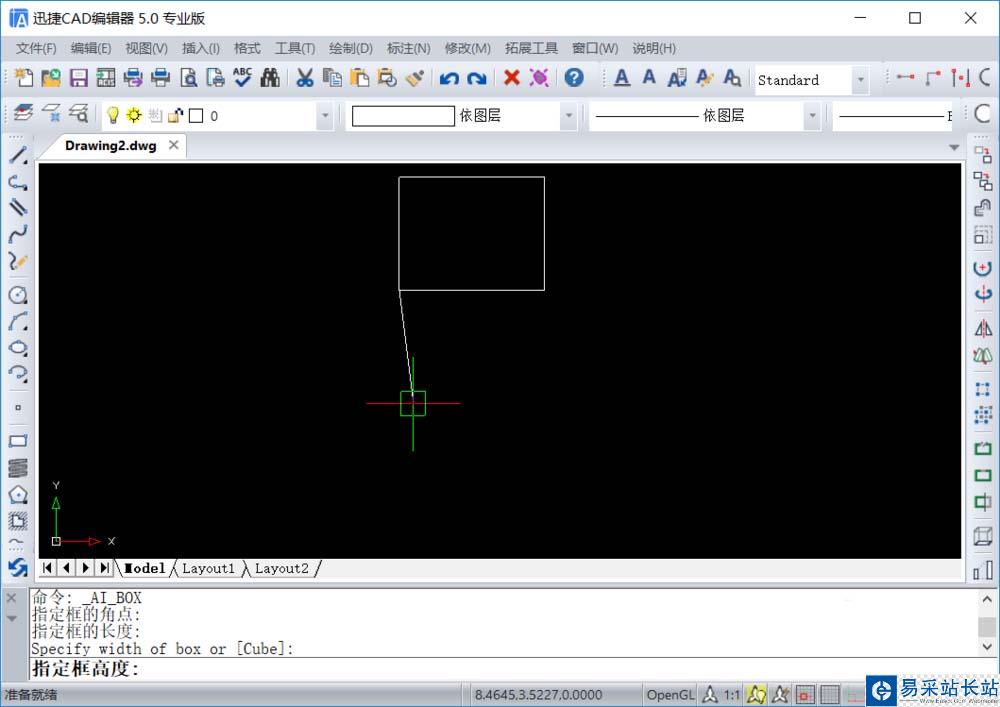
Task: Toggle layer lock padlock icon
Action: point(175,115)
